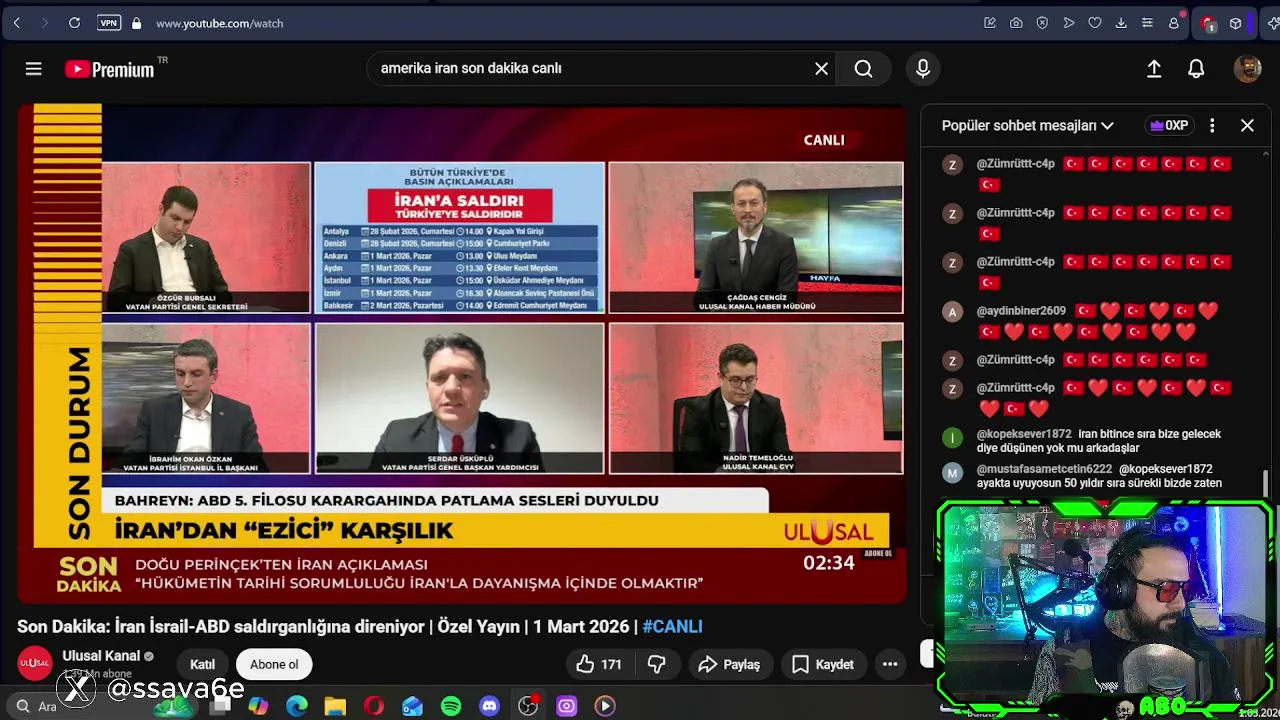
Task: Click the browser back arrow
Action: [17, 23]
